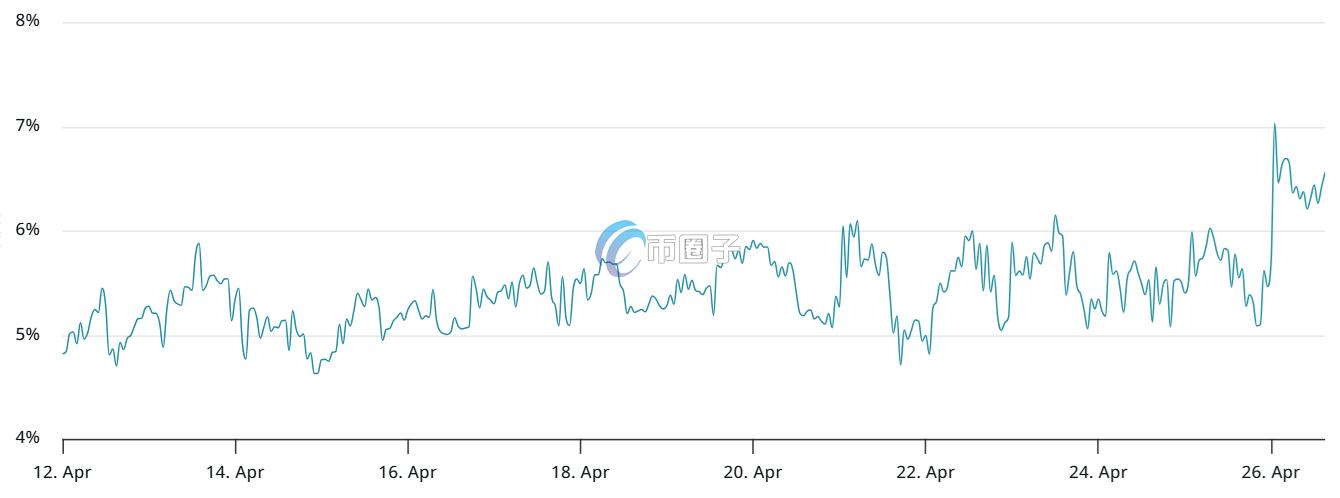Click the 8% y-axis label
Image resolution: width=1340 pixels, height=498 pixels.
pyautogui.click(x=27, y=21)
